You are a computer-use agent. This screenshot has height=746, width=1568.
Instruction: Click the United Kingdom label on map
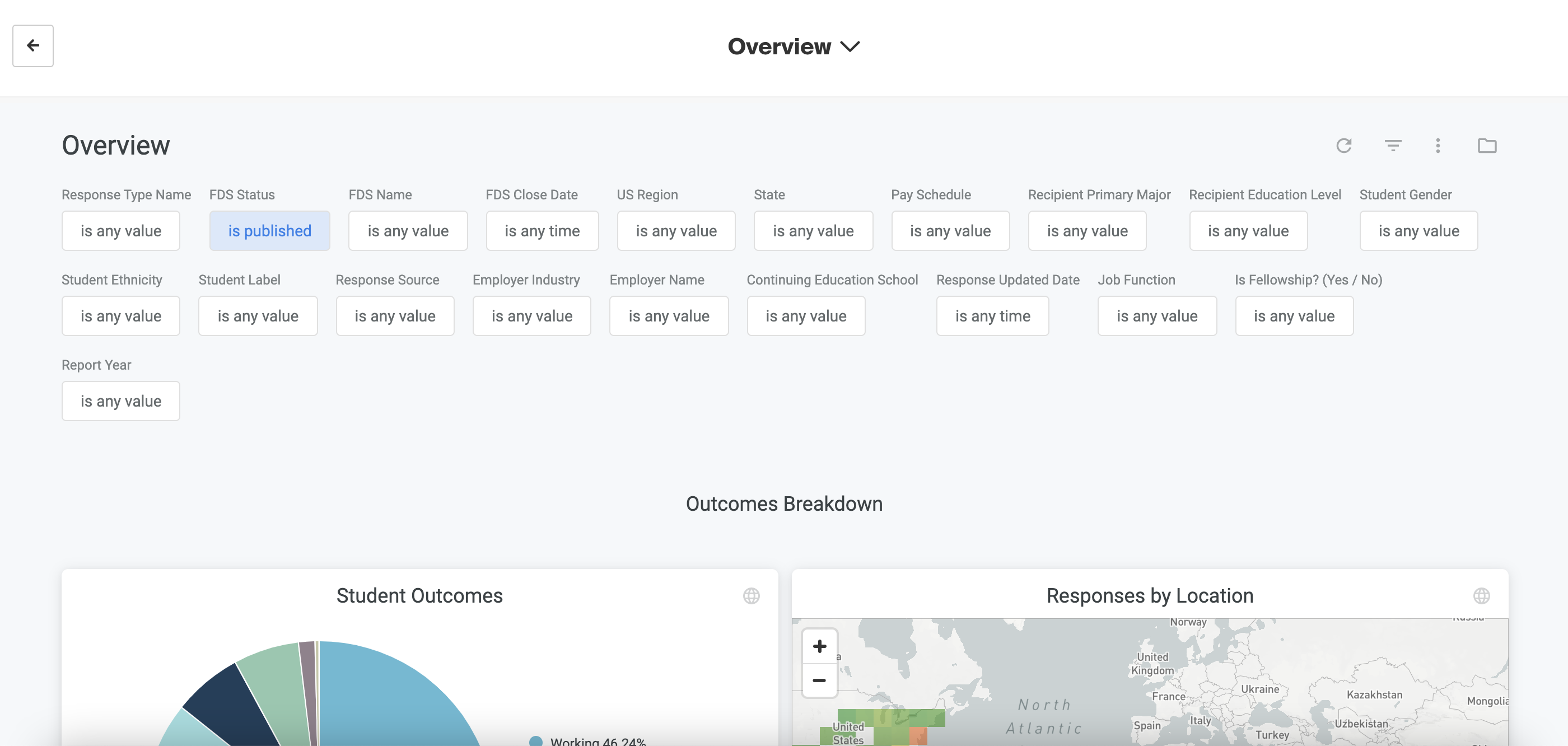1152,664
